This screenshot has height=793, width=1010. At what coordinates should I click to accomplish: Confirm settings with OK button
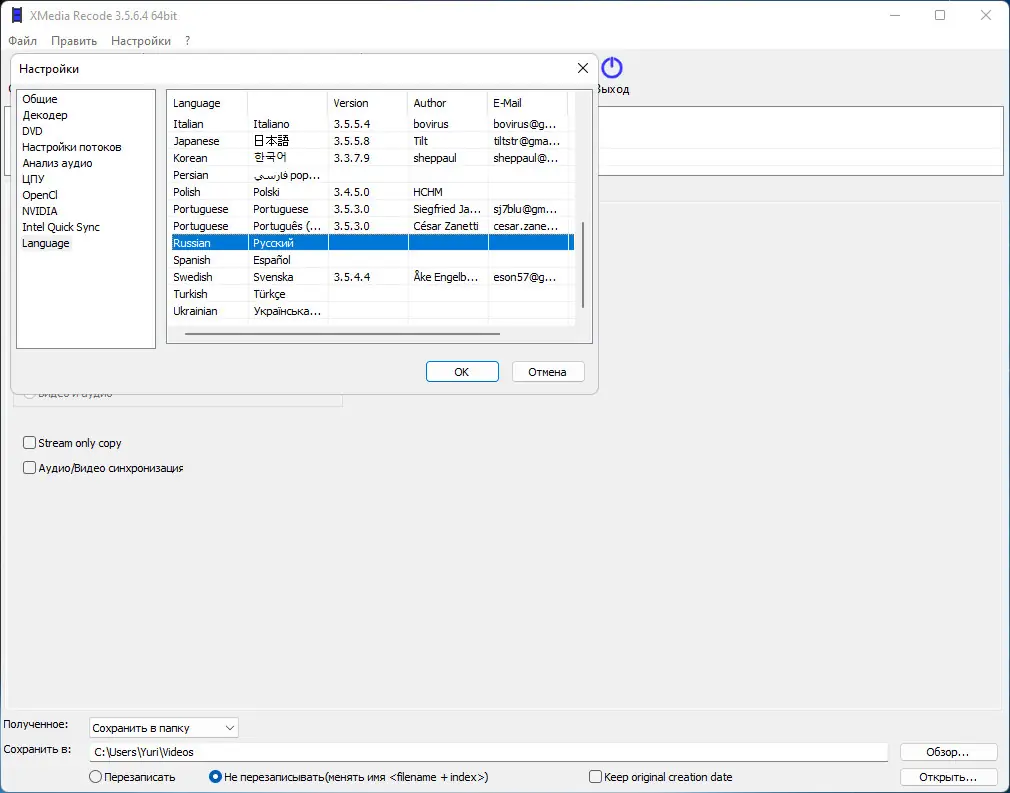tap(462, 372)
